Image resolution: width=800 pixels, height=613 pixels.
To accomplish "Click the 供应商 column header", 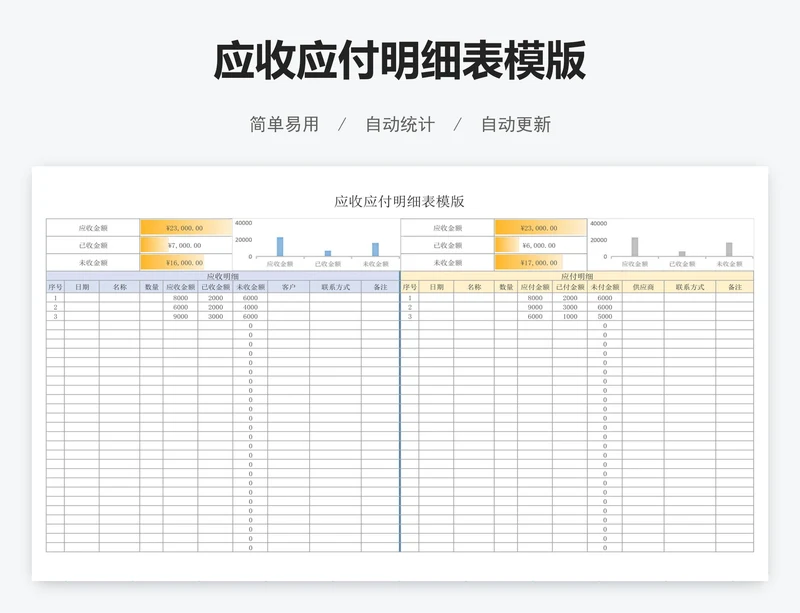I will (643, 287).
